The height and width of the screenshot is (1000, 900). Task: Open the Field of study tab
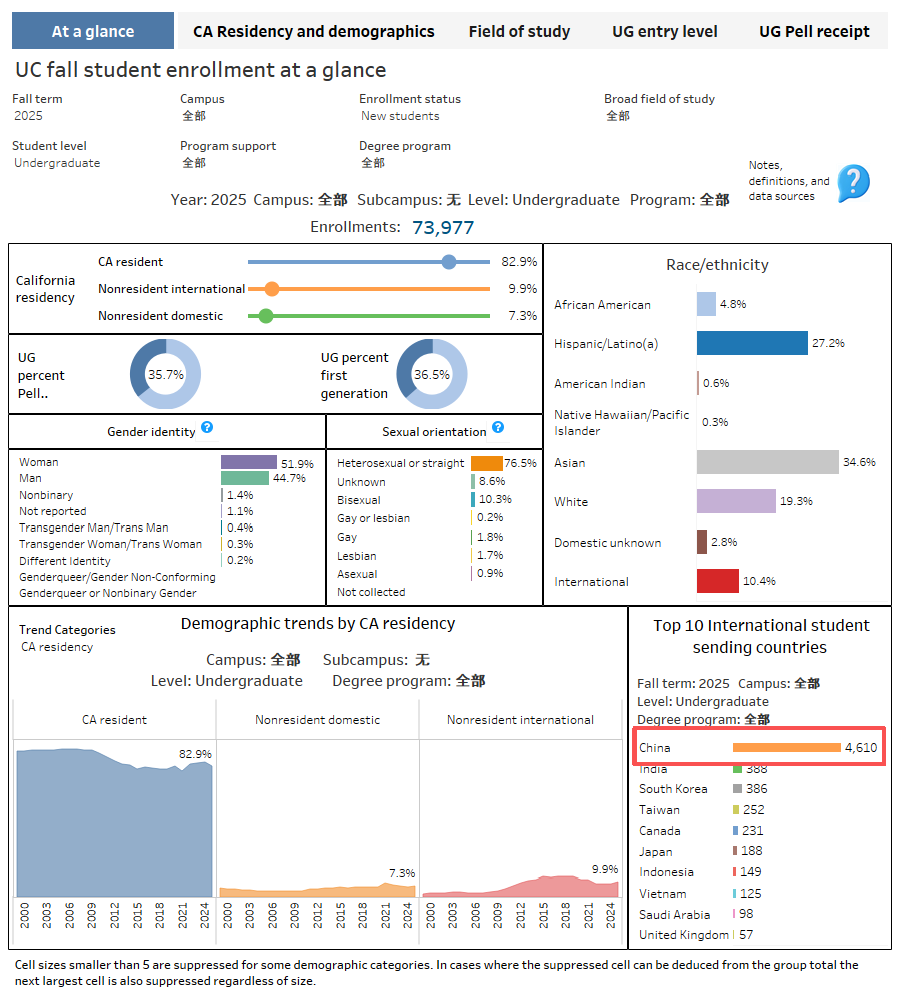pyautogui.click(x=519, y=31)
